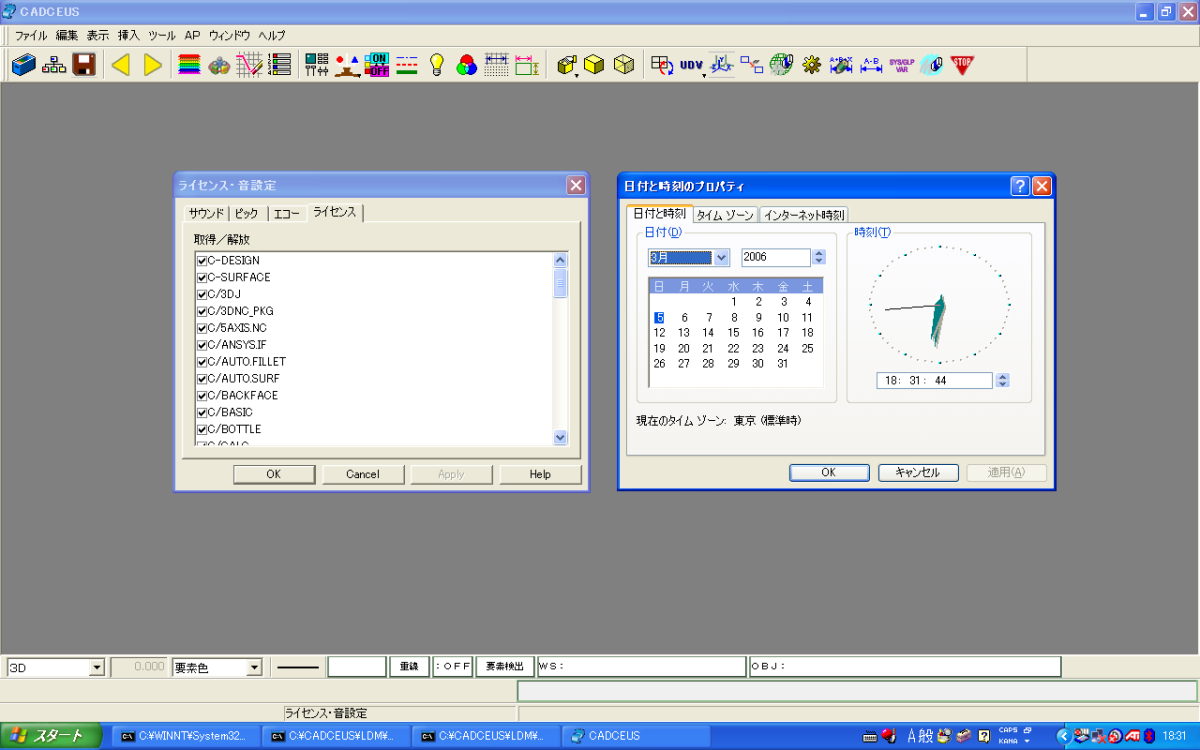Open the 表示 menu

tap(98, 35)
